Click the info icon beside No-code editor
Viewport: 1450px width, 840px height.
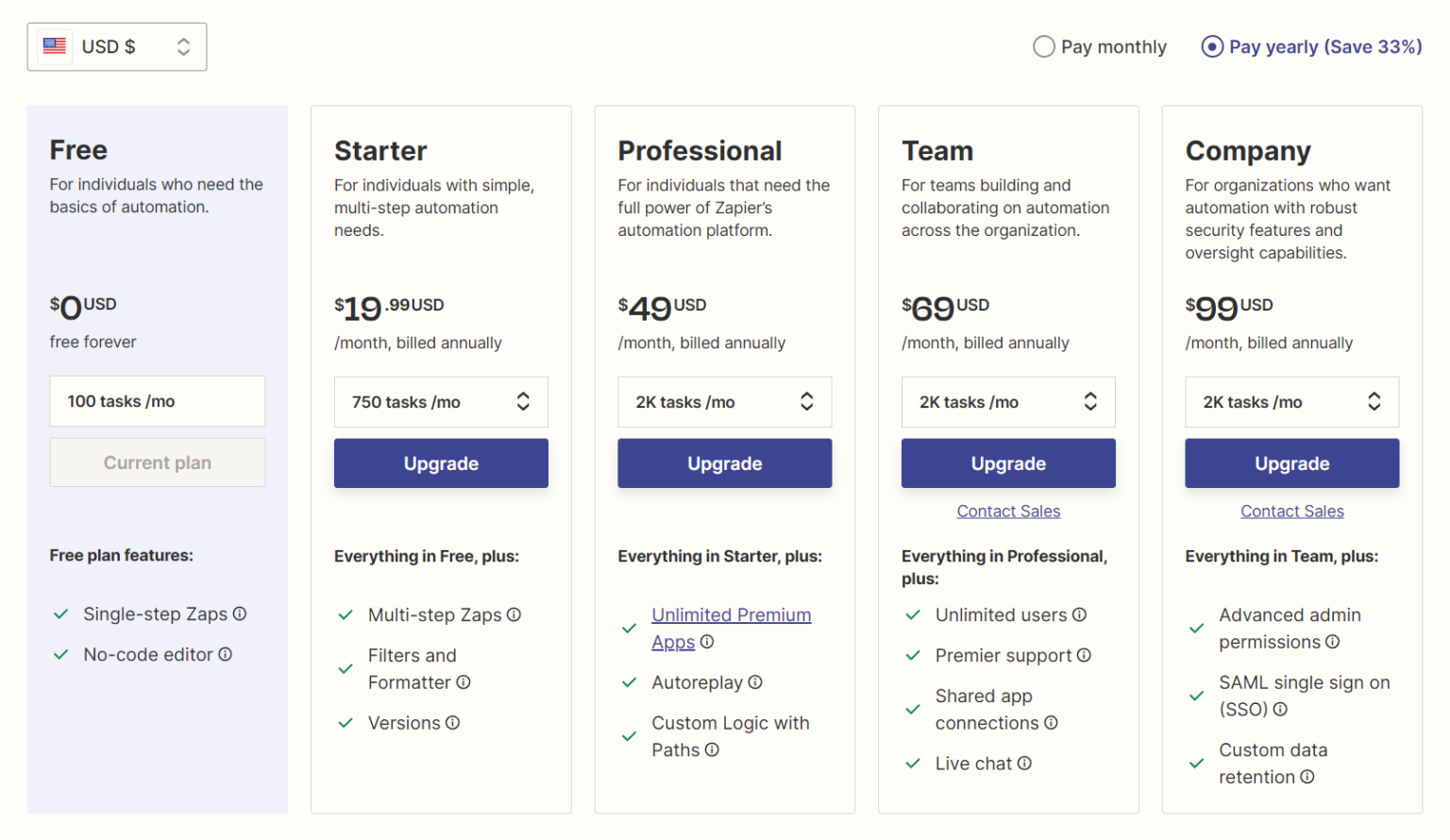coord(225,654)
